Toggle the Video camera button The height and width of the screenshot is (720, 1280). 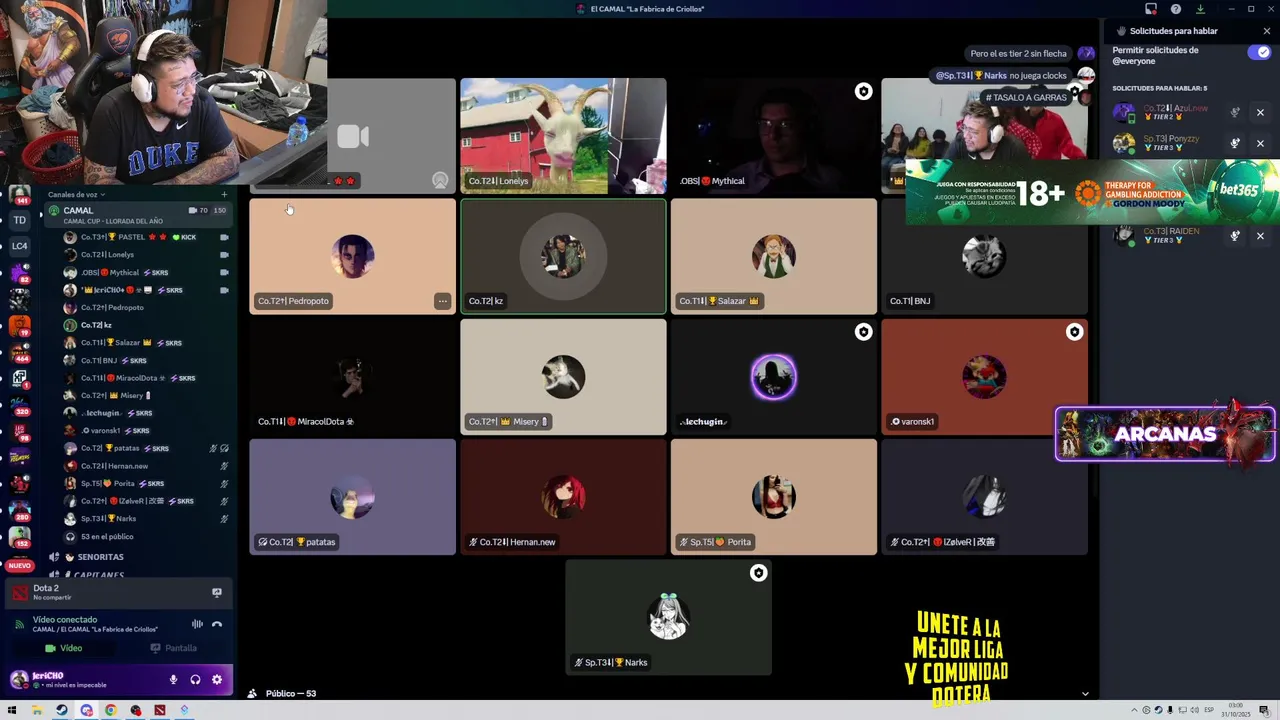[x=63, y=648]
